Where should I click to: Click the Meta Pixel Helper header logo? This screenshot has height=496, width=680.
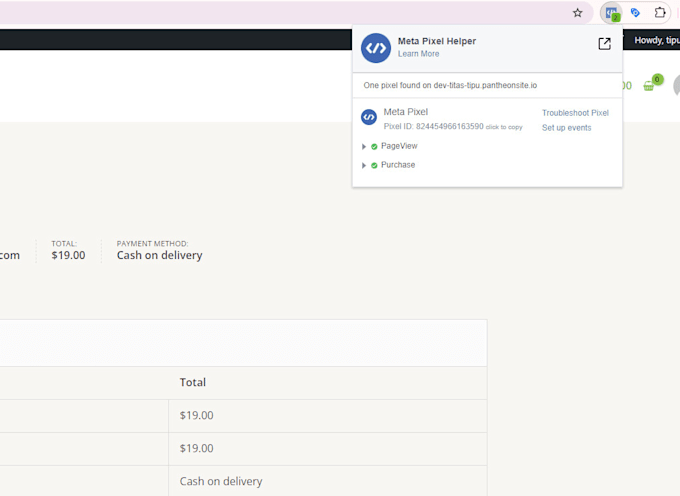(376, 47)
